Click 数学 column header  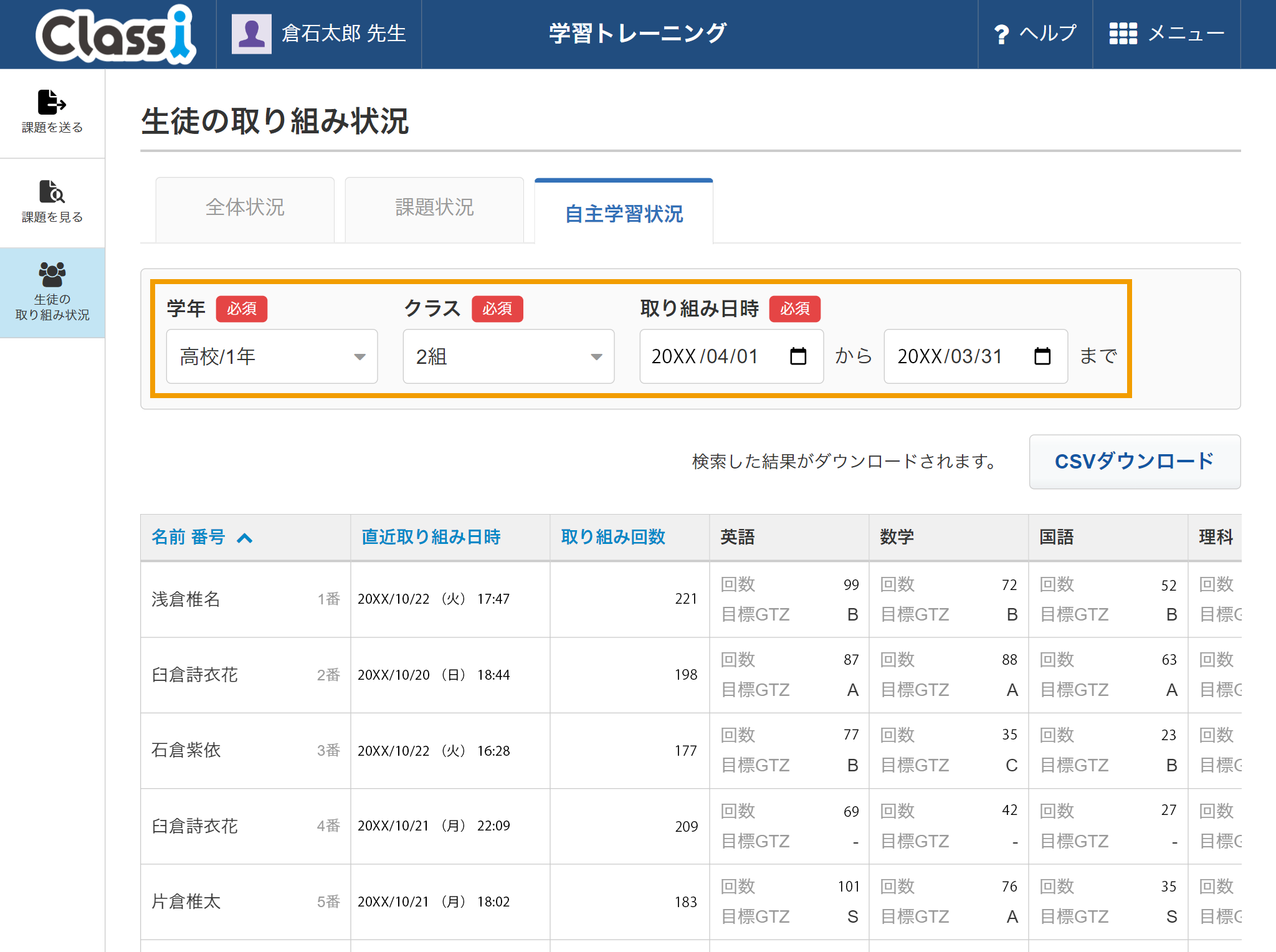pyautogui.click(x=897, y=537)
